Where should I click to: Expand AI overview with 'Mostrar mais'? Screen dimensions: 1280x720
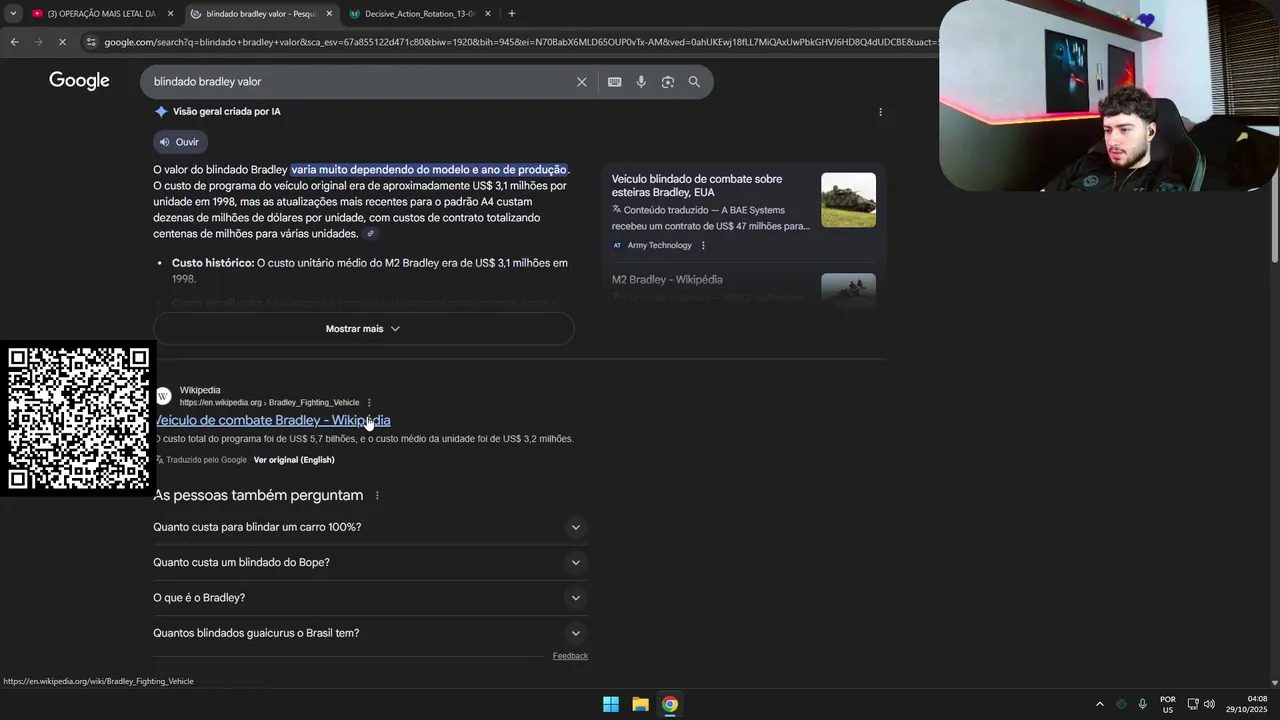[x=363, y=329]
